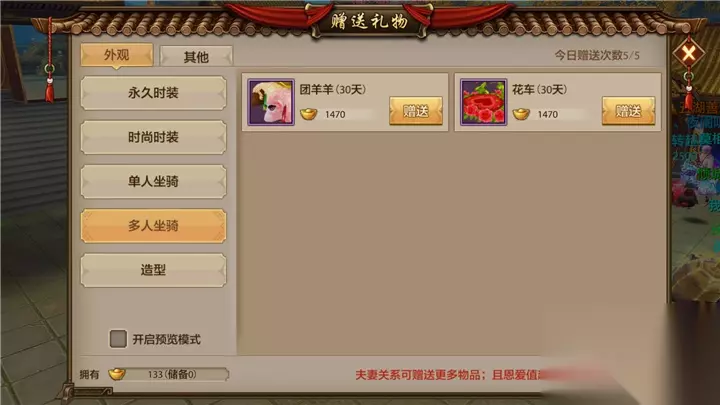The height and width of the screenshot is (405, 720).
Task: Click the 团羊羊(30天) item name
Action: click(x=333, y=89)
